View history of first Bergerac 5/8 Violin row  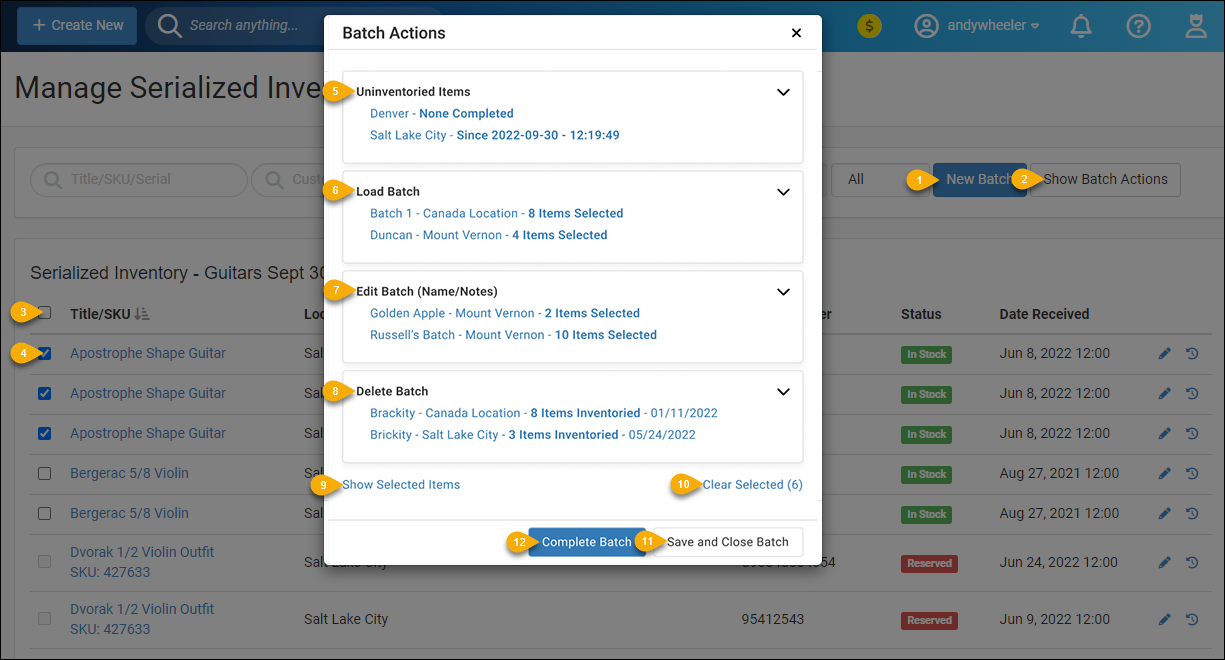1192,474
